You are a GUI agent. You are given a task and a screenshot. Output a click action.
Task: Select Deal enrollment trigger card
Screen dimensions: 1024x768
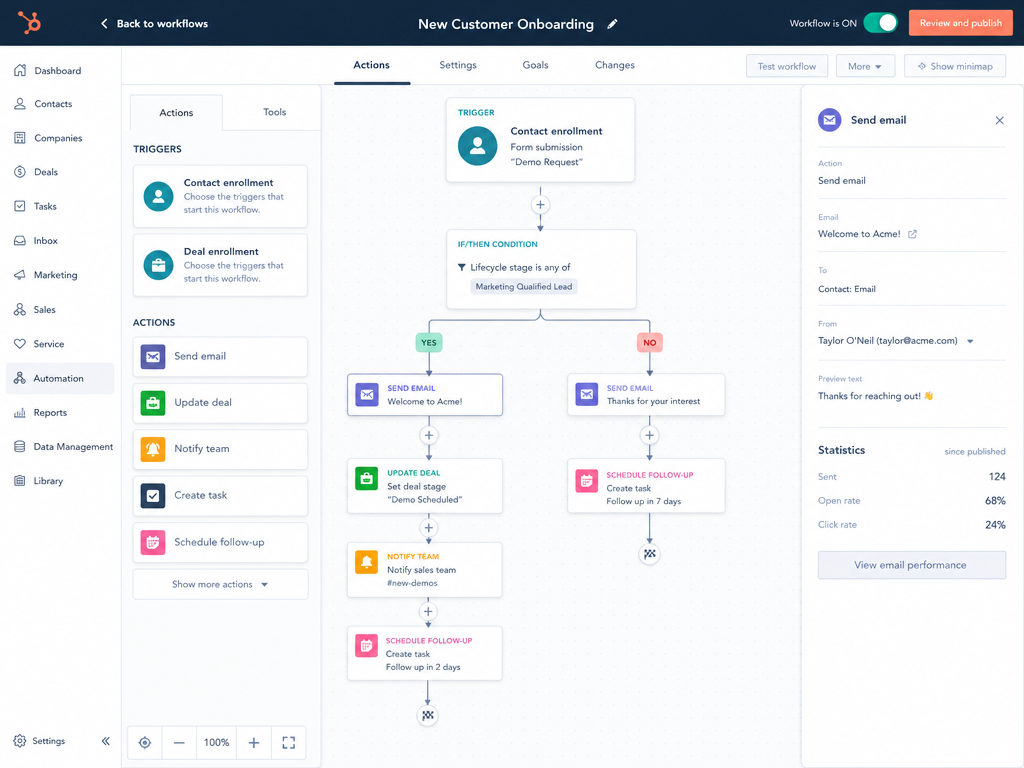pyautogui.click(x=220, y=265)
